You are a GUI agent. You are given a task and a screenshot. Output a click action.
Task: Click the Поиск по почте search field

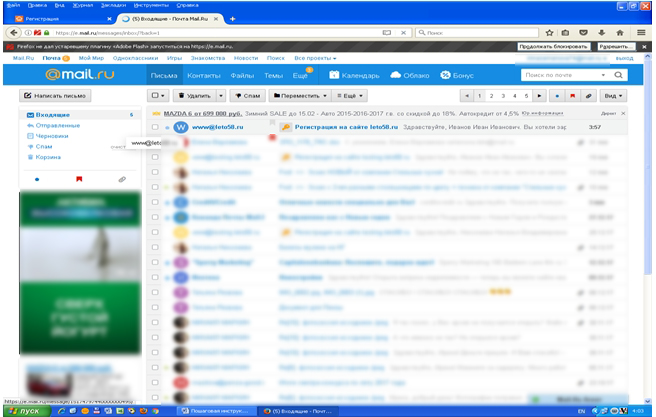558,75
